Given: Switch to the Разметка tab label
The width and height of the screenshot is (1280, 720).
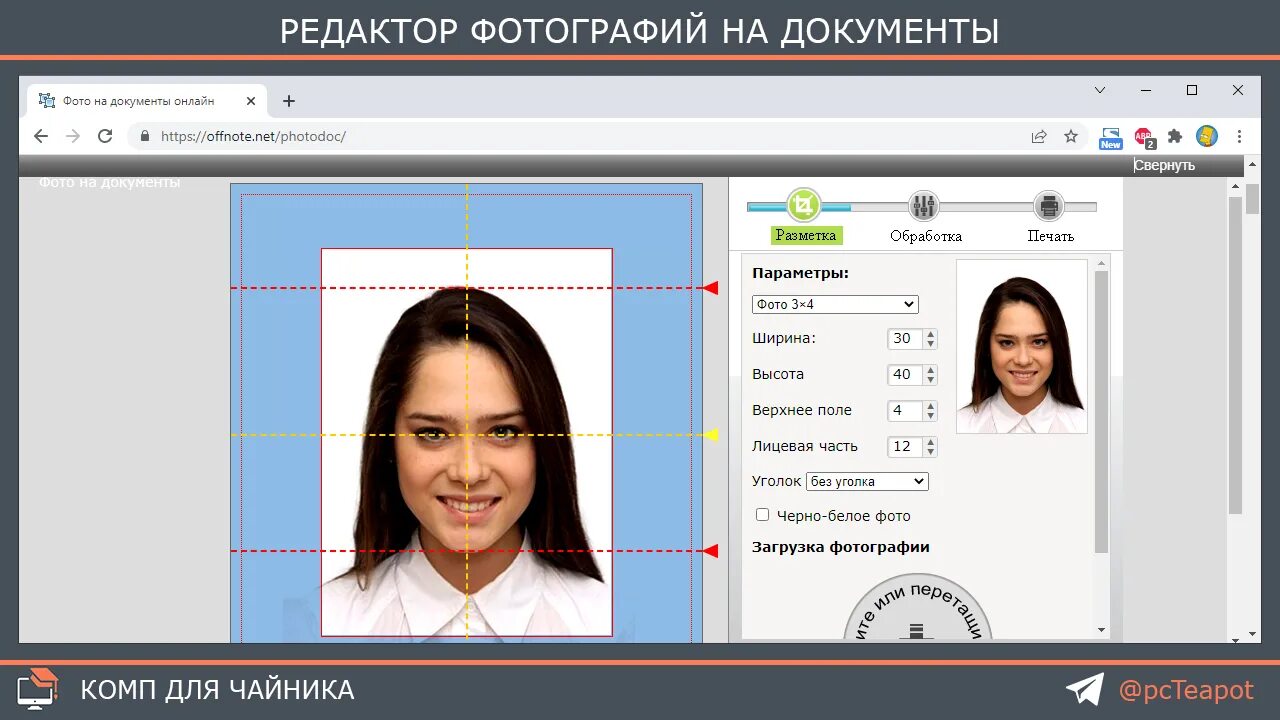Looking at the screenshot, I should coord(806,236).
